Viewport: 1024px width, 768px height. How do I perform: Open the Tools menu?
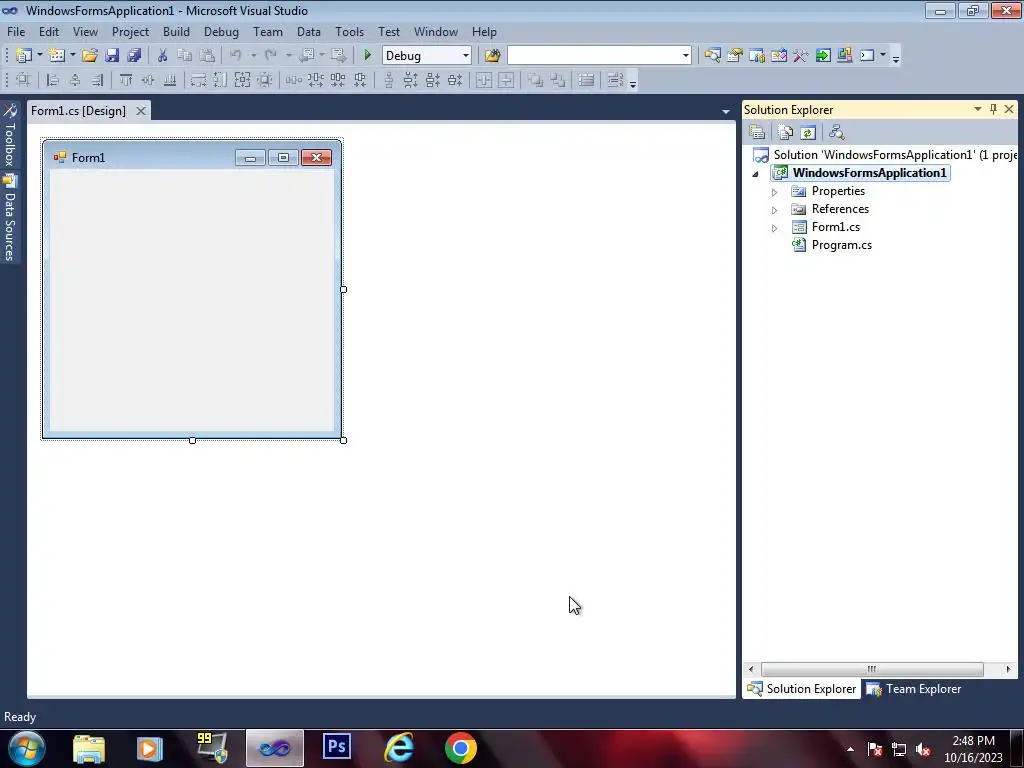(349, 31)
